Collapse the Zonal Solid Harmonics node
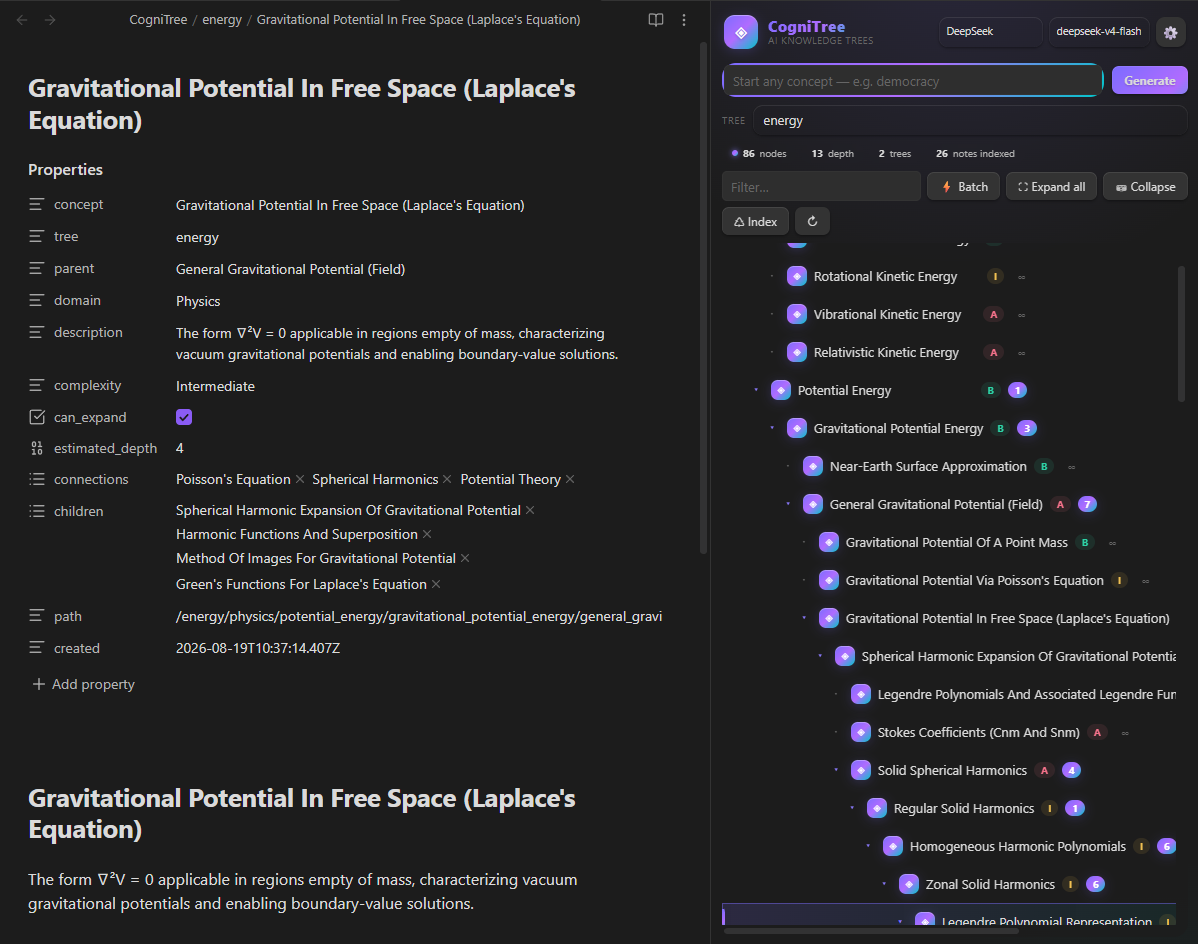This screenshot has height=944, width=1198. point(885,884)
